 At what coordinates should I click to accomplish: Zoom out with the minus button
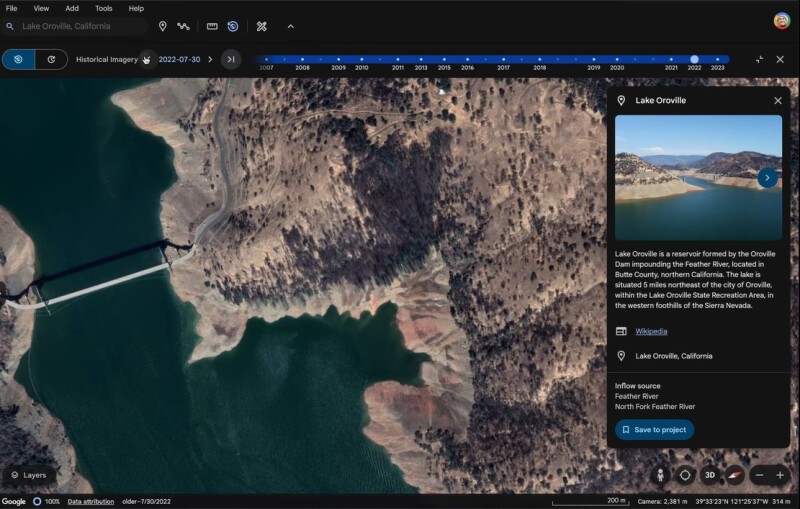[759, 475]
